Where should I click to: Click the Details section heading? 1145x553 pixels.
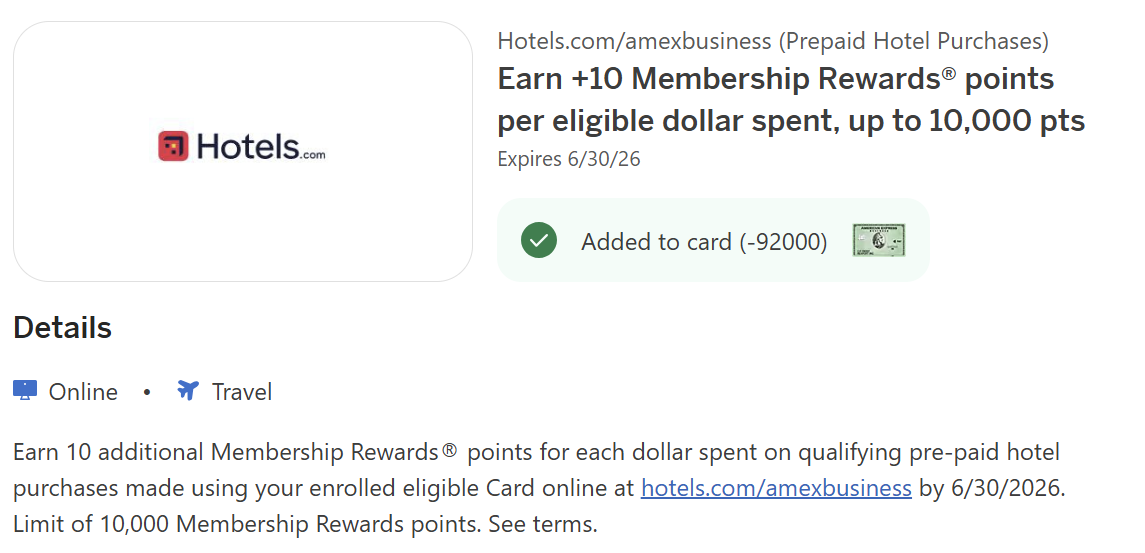62,328
